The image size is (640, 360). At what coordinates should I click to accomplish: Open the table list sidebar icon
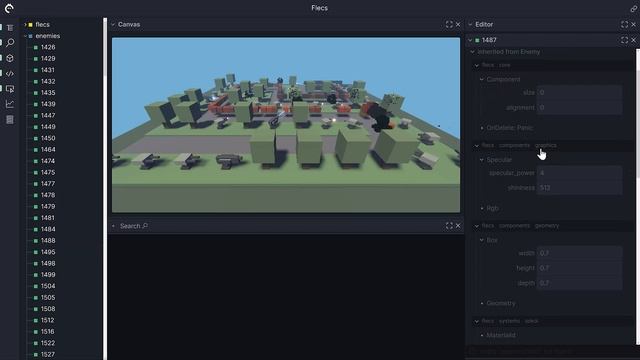coord(10,120)
